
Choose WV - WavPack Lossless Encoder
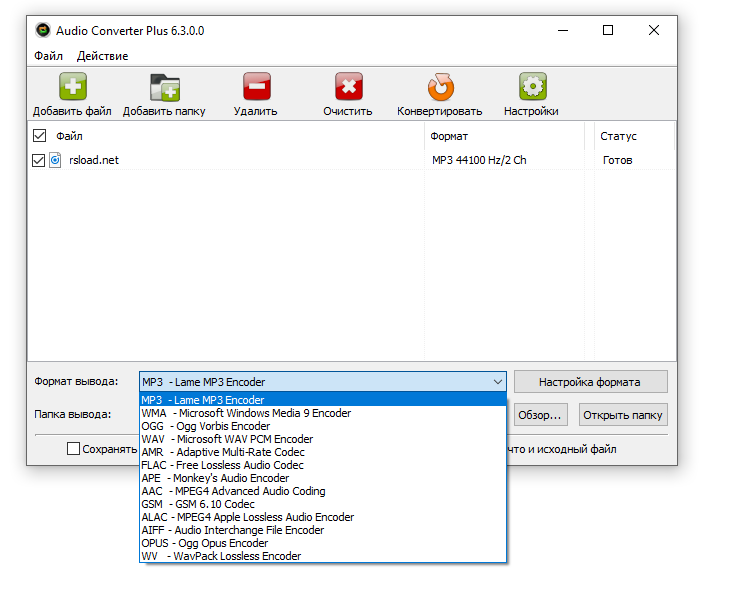[x=323, y=556]
